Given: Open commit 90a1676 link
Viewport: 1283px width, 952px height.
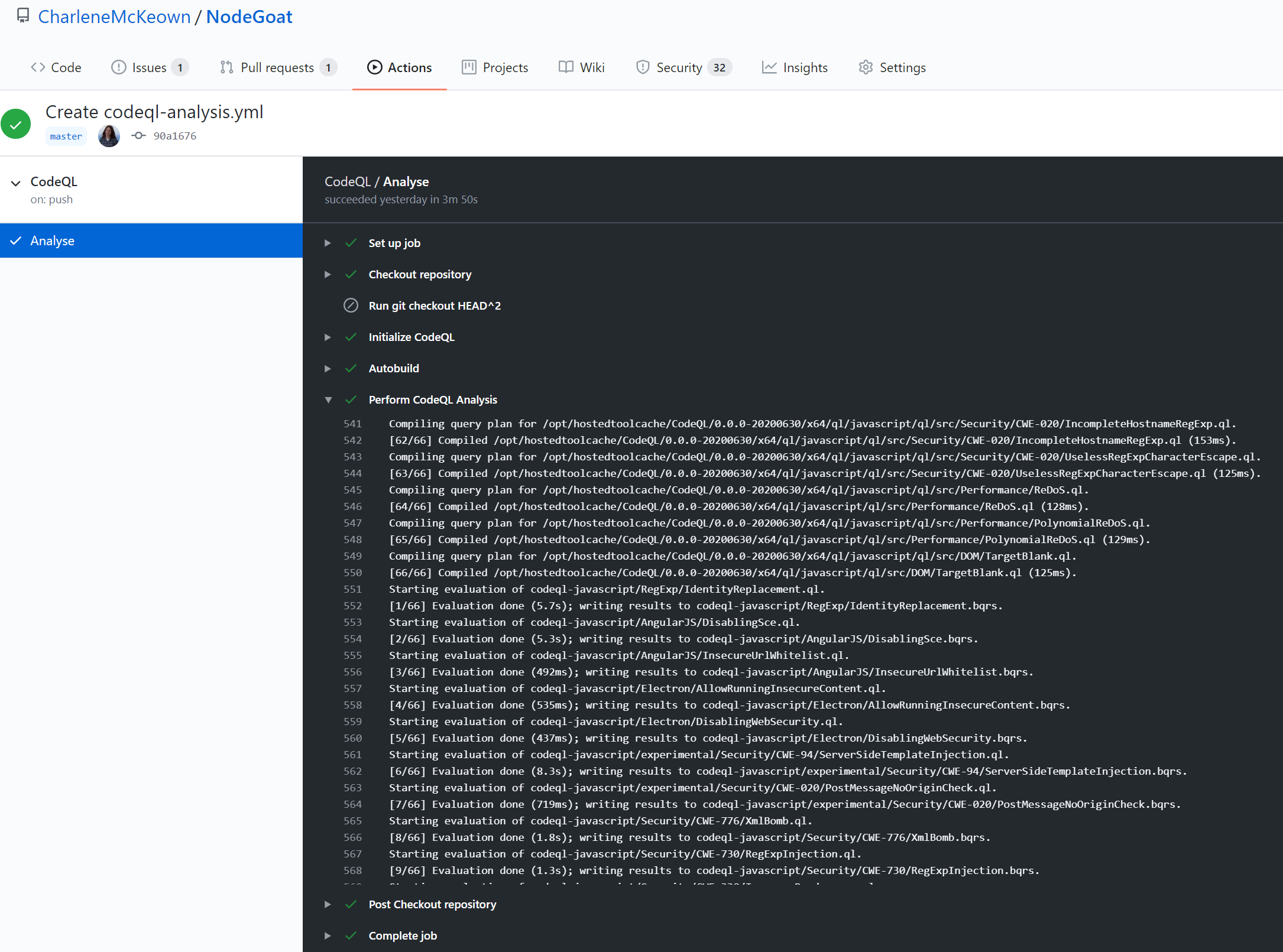Looking at the screenshot, I should [x=175, y=136].
